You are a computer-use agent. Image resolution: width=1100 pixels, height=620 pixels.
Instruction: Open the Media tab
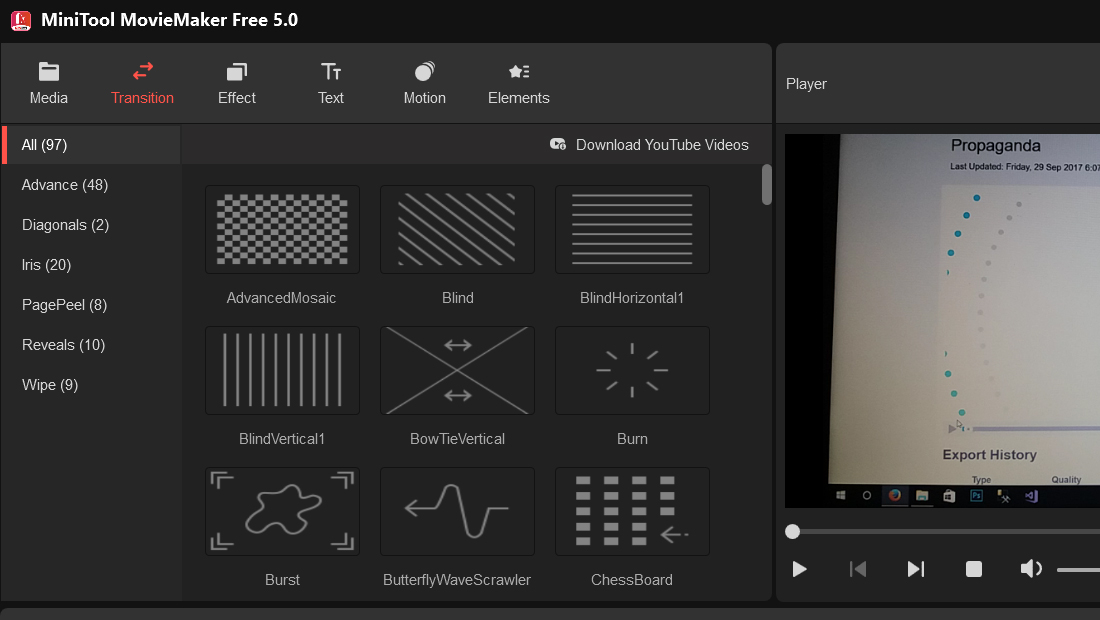tap(48, 83)
